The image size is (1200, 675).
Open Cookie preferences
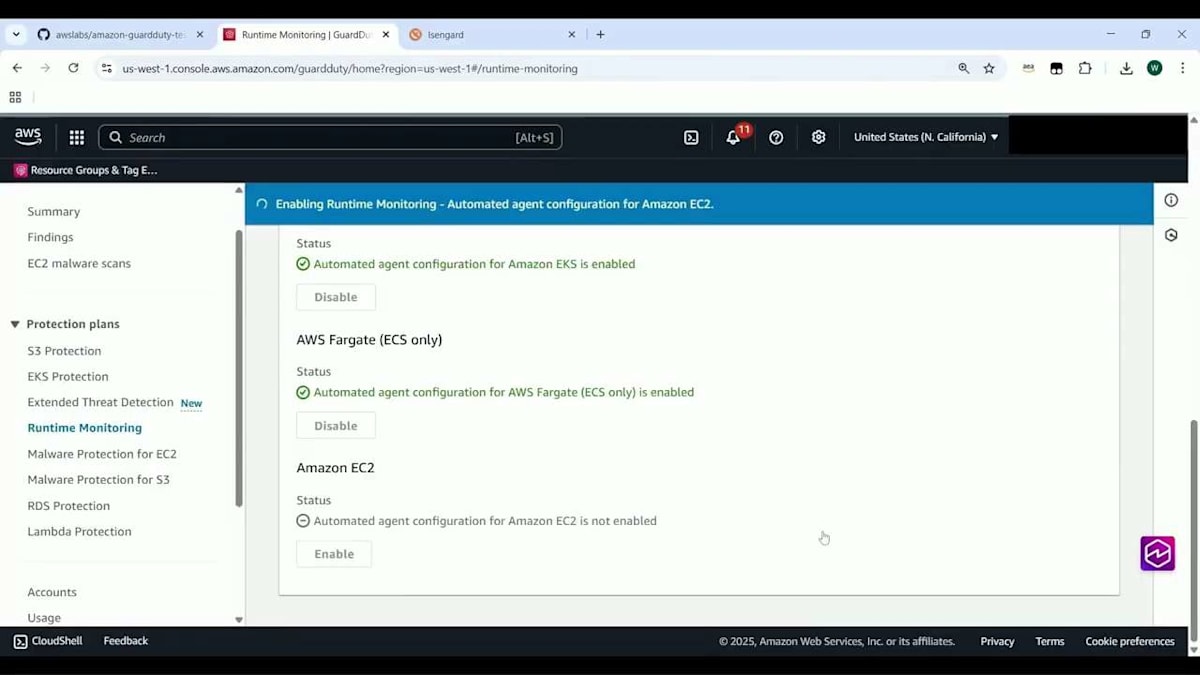pos(1130,641)
